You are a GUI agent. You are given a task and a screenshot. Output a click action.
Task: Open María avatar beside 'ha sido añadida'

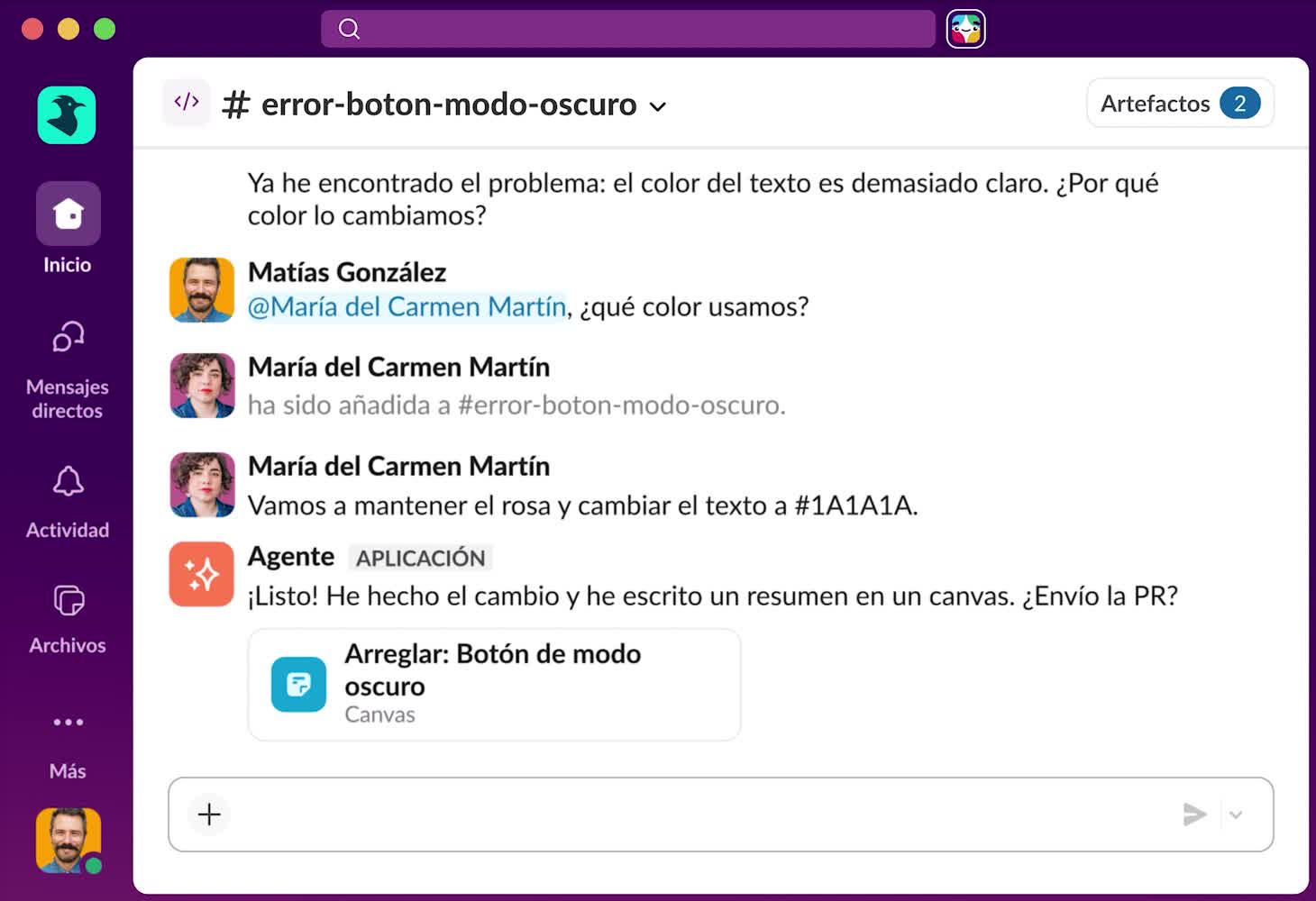[201, 386]
